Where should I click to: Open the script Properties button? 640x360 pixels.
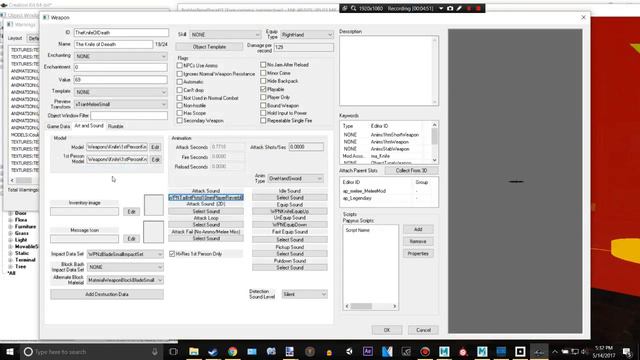click(418, 253)
